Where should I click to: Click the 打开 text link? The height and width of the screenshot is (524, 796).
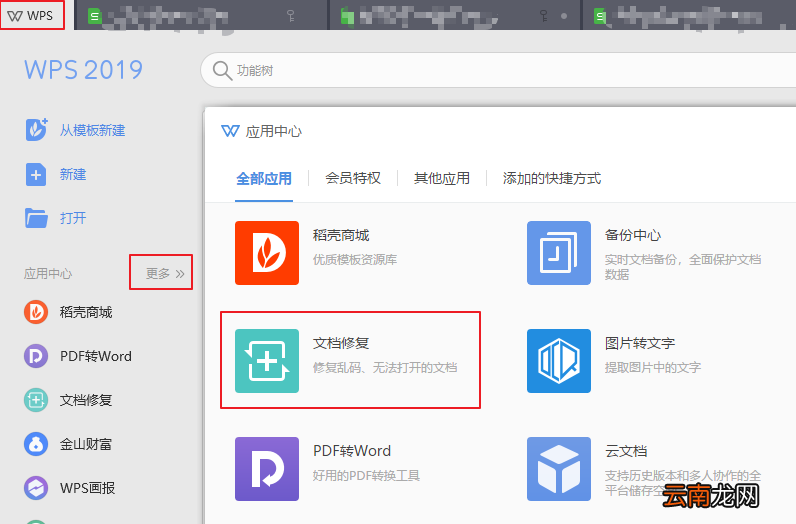[73, 218]
